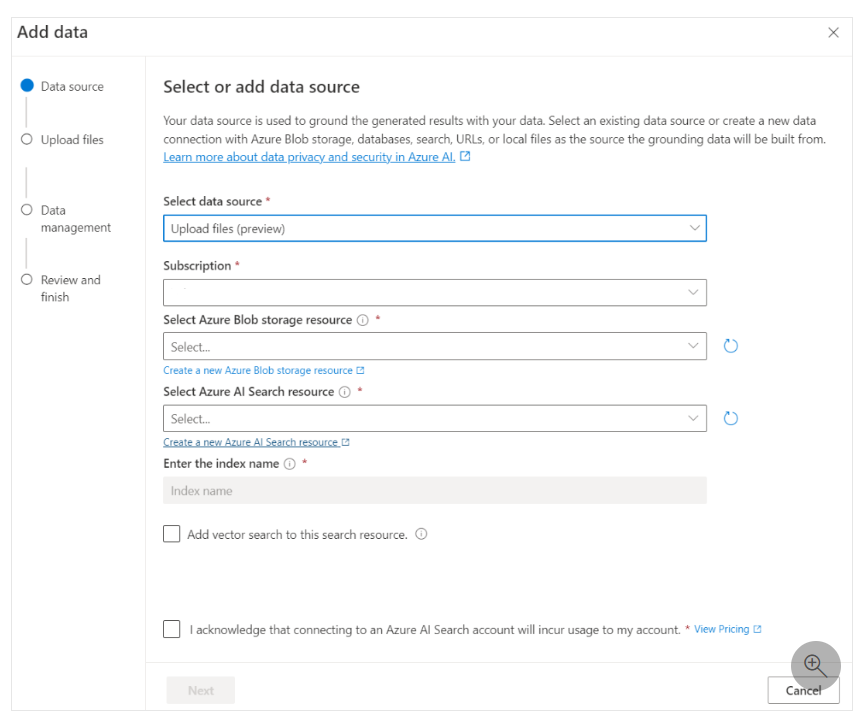Select the Data source step indicator
The image size is (862, 717).
coord(27,85)
